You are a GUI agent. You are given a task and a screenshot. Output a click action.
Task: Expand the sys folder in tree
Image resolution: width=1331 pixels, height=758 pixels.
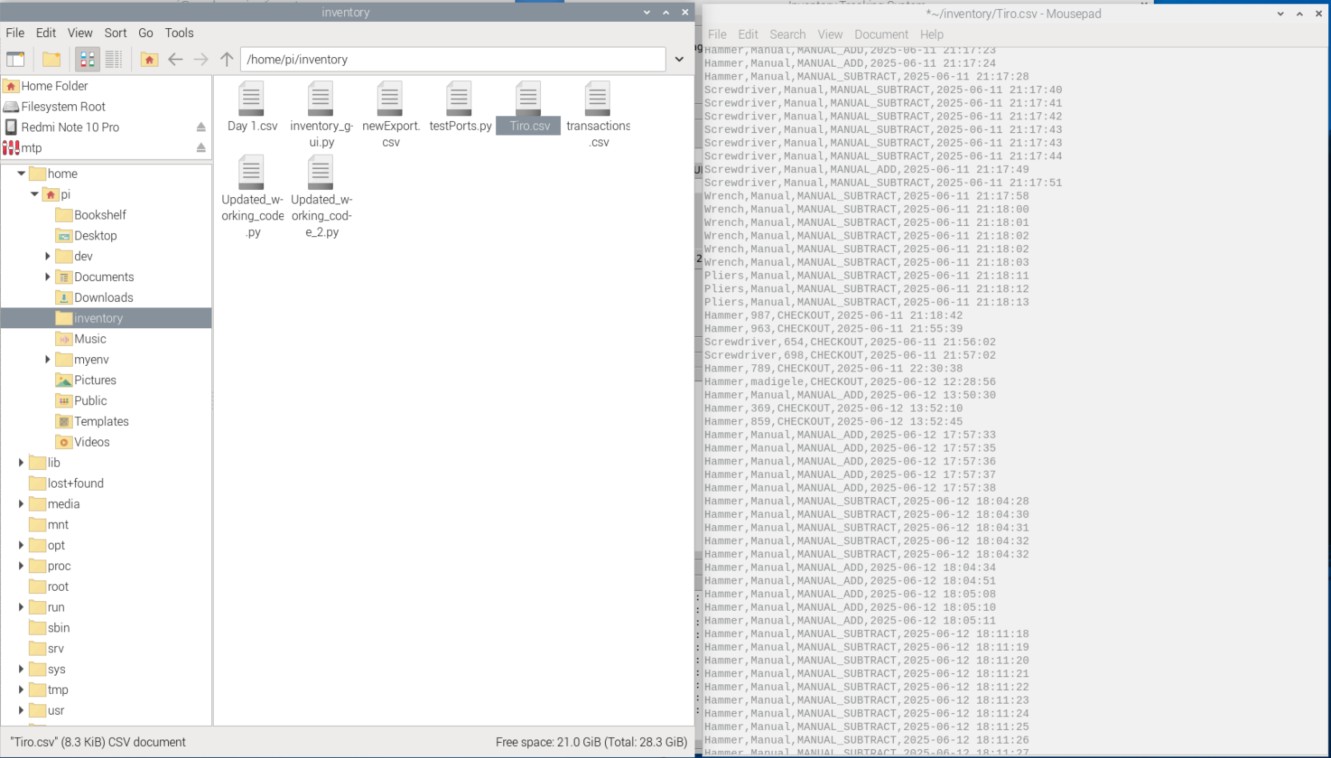[21, 669]
